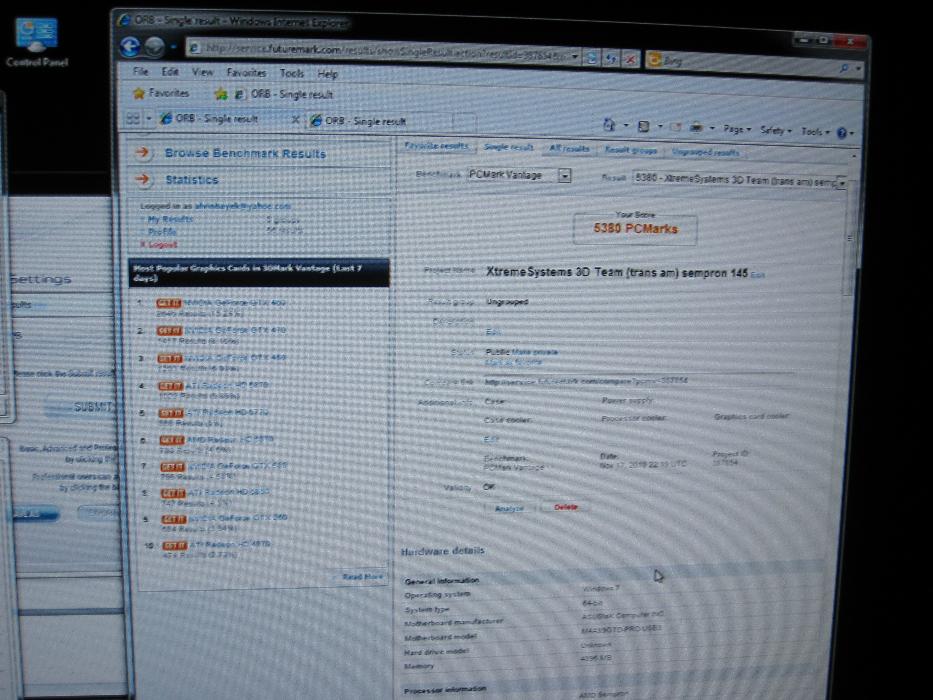Click the blue Help question mark icon
This screenshot has width=933, height=700.
pyautogui.click(x=841, y=133)
